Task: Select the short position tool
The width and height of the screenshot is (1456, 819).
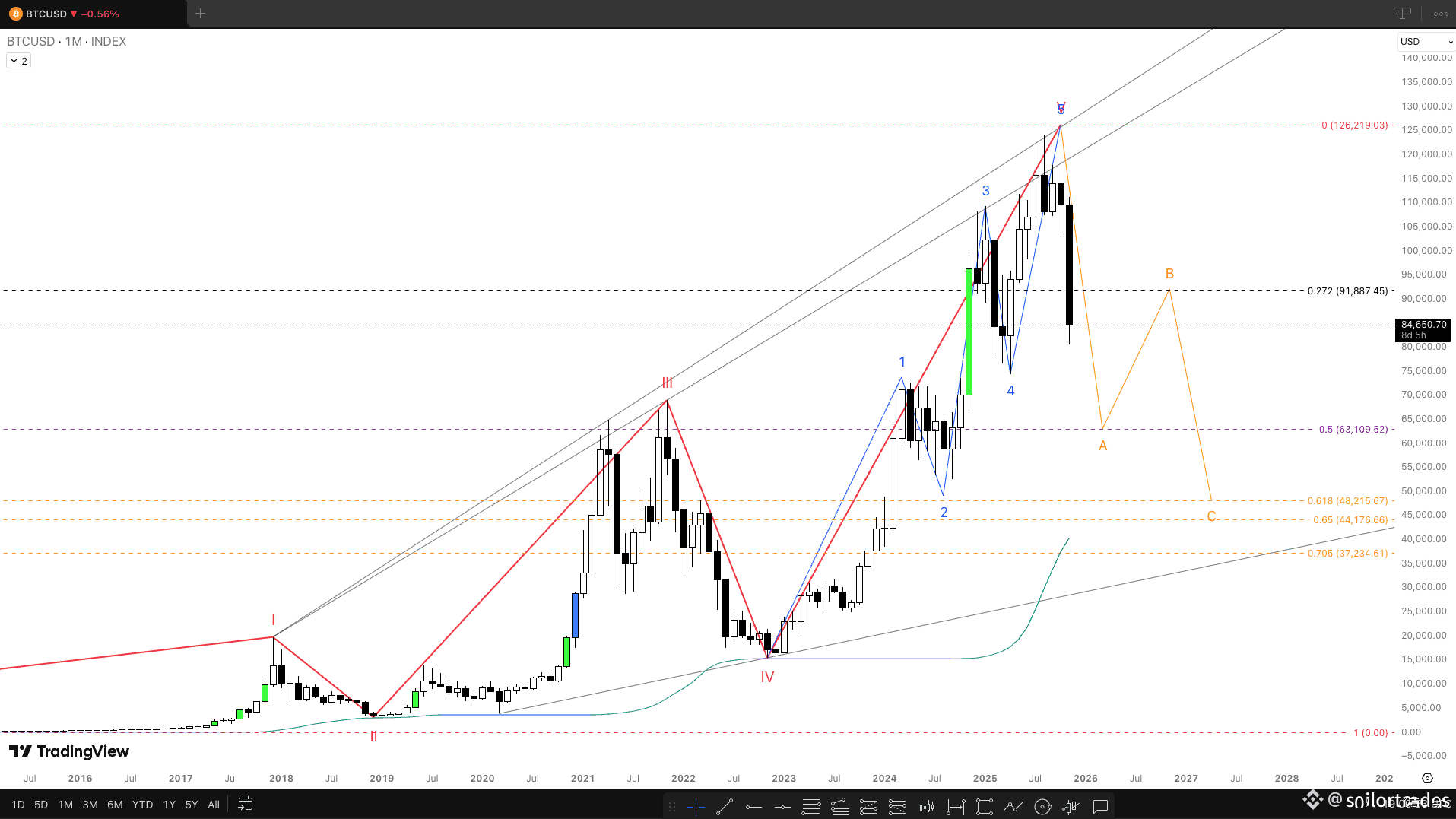Action: point(897,806)
